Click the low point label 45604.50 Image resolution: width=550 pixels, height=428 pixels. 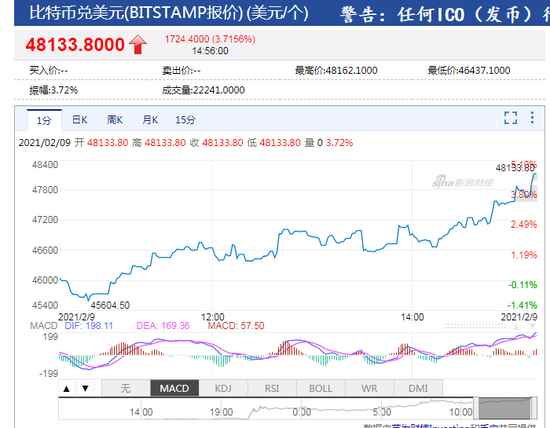pyautogui.click(x=110, y=305)
